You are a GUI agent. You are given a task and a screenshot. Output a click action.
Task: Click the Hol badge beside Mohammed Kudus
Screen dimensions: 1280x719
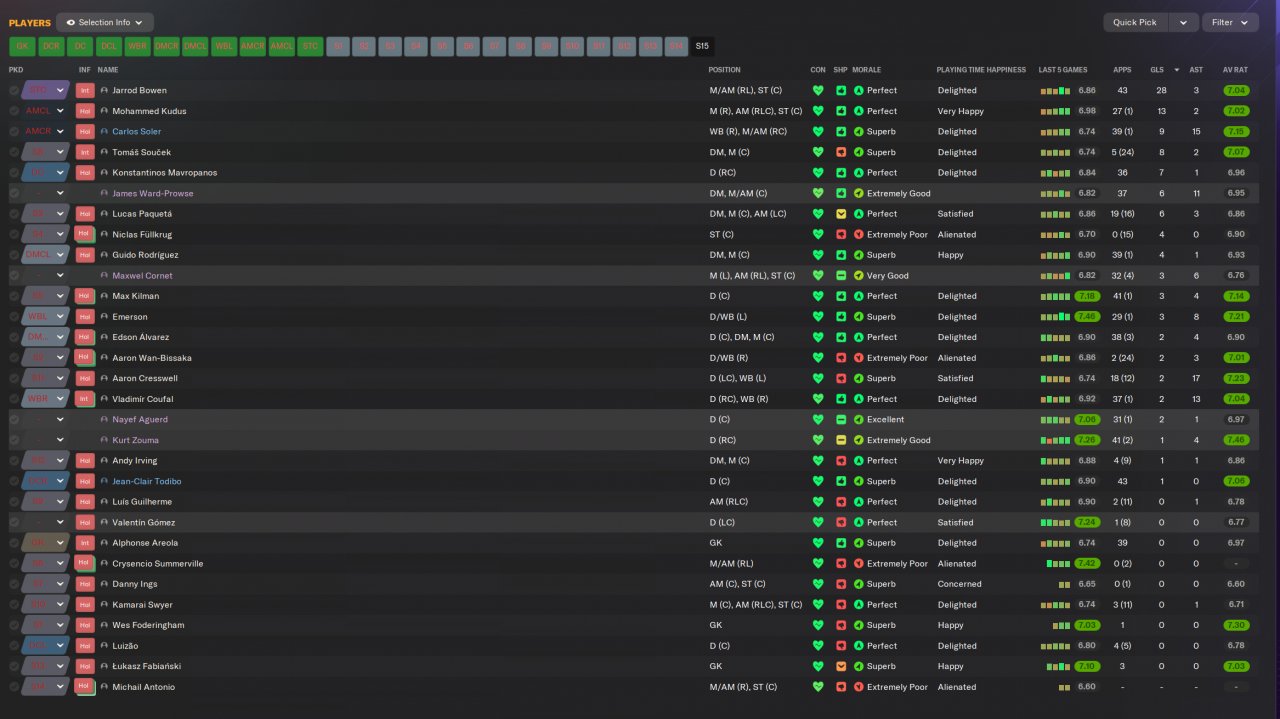click(85, 111)
